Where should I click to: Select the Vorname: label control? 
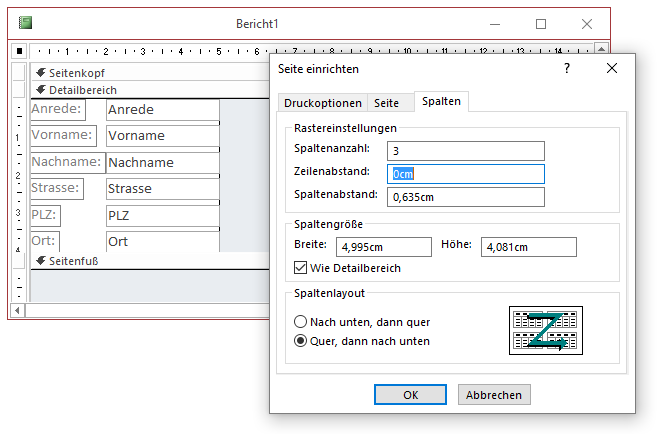click(63, 135)
